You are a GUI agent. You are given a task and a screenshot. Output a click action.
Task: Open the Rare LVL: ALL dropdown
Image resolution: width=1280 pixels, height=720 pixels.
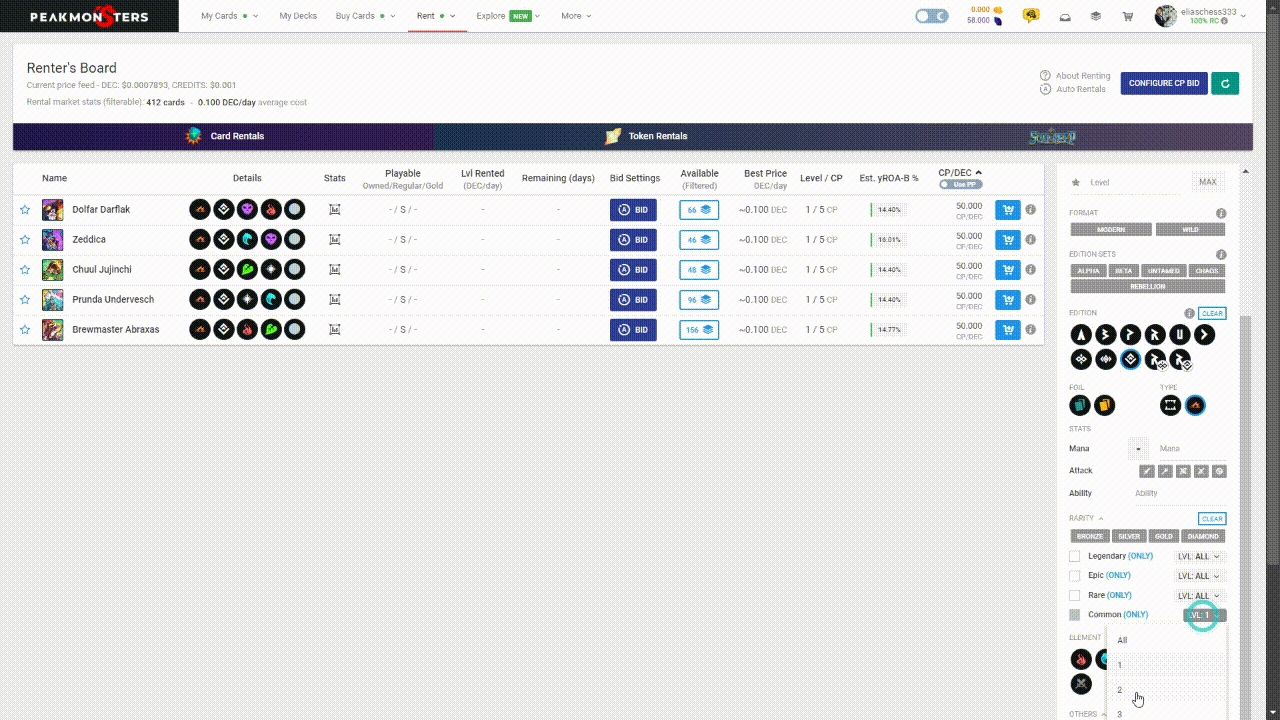(x=1199, y=595)
